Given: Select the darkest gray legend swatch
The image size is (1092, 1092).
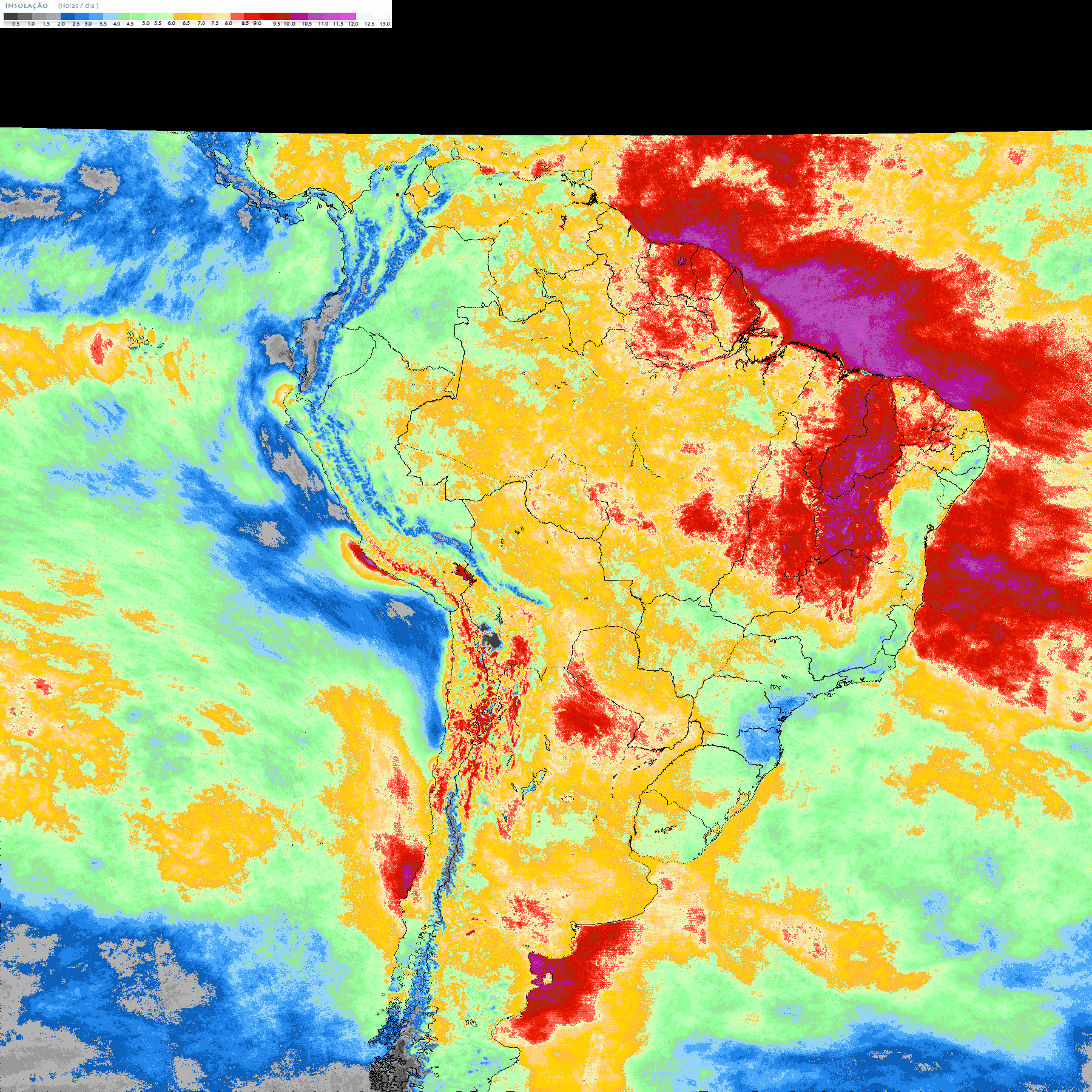Looking at the screenshot, I should coord(10,16).
